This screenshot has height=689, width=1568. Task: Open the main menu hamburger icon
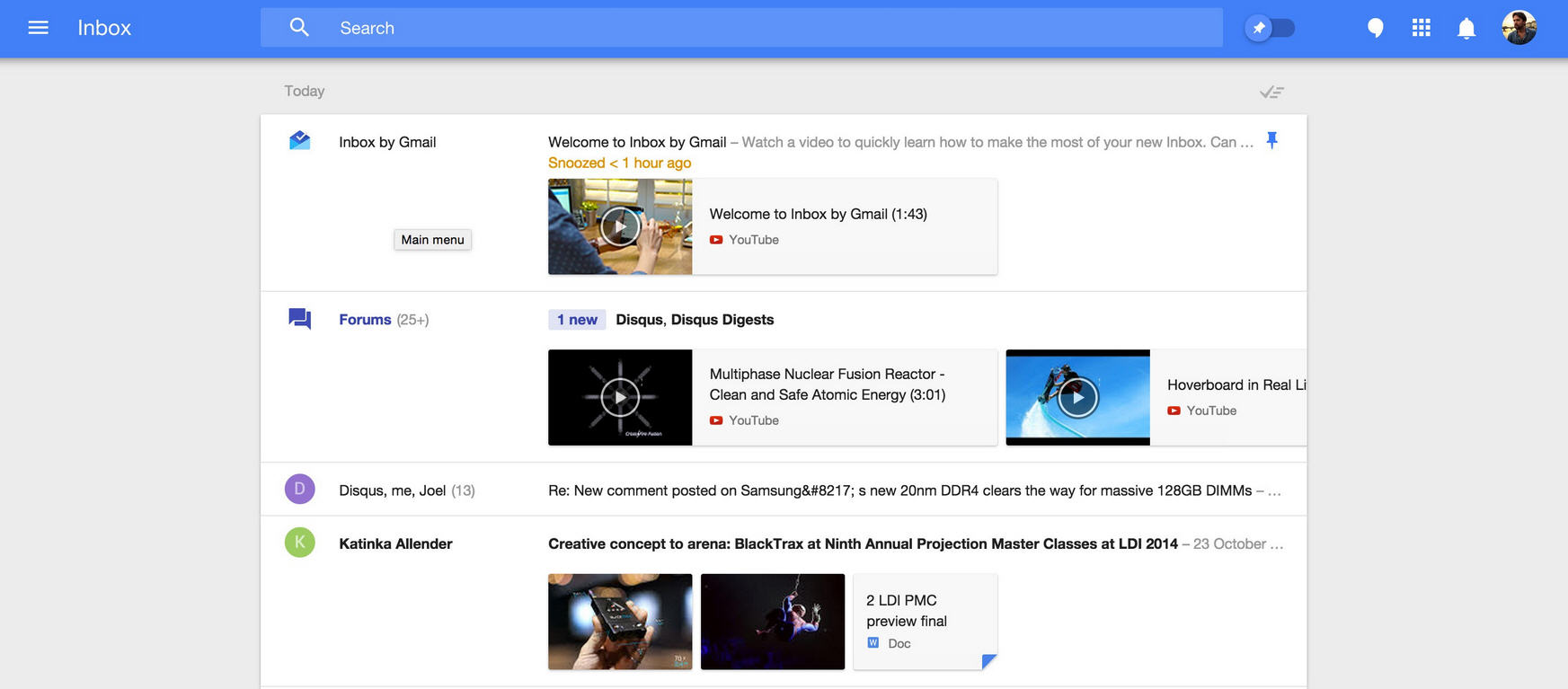click(38, 28)
